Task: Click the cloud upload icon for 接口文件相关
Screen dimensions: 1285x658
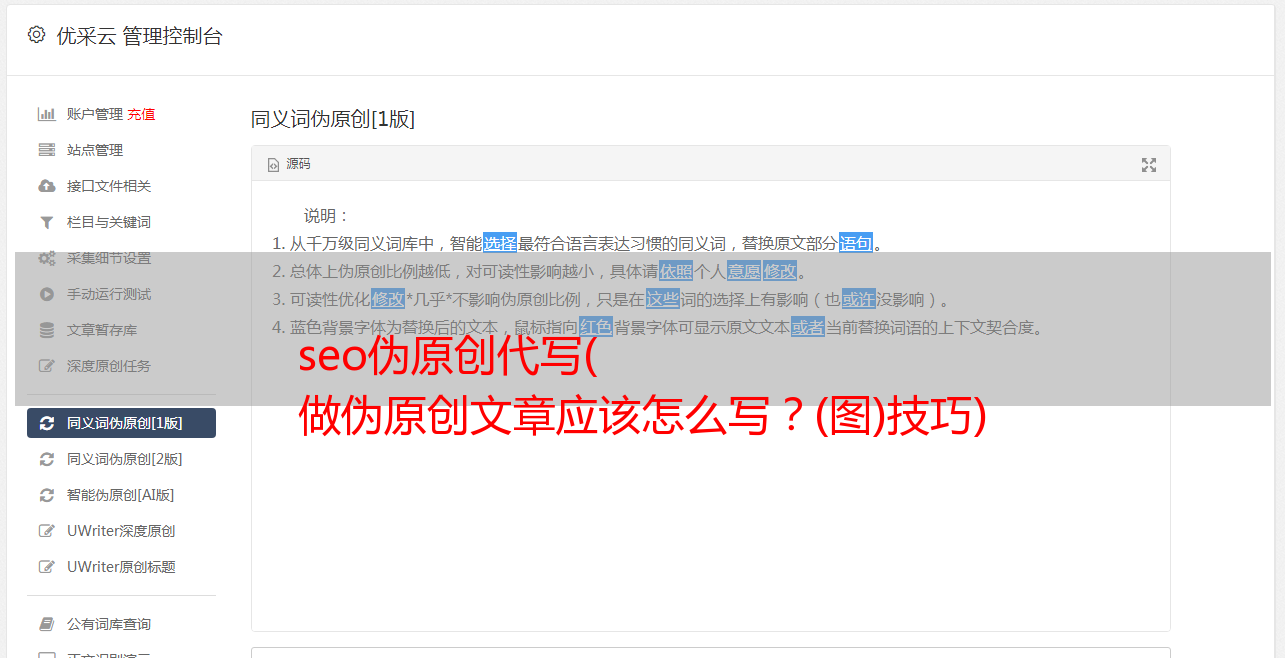Action: click(47, 186)
